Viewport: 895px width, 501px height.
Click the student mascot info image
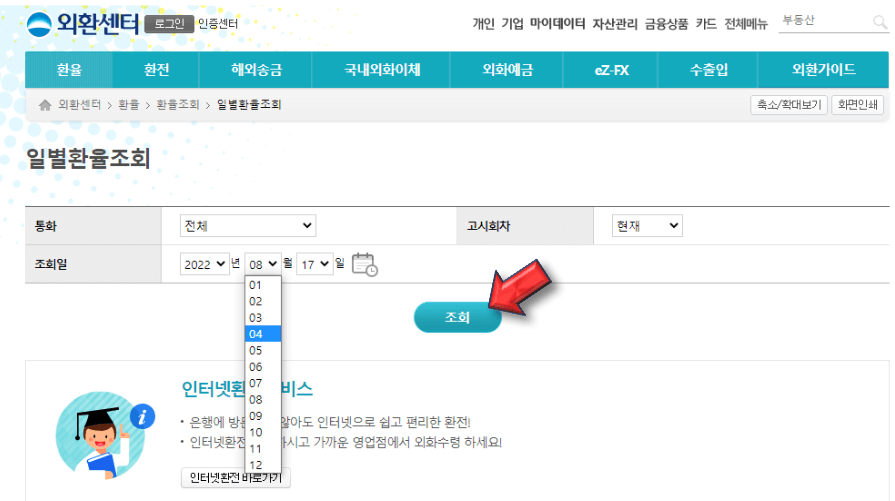(106, 435)
